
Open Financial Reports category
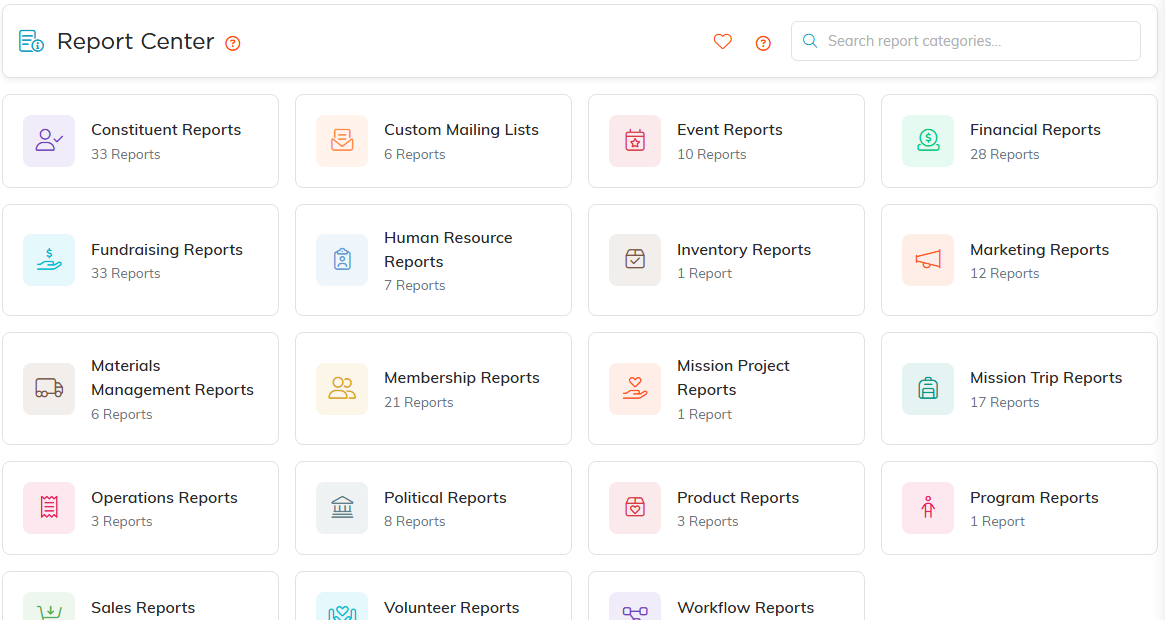(x=1019, y=141)
